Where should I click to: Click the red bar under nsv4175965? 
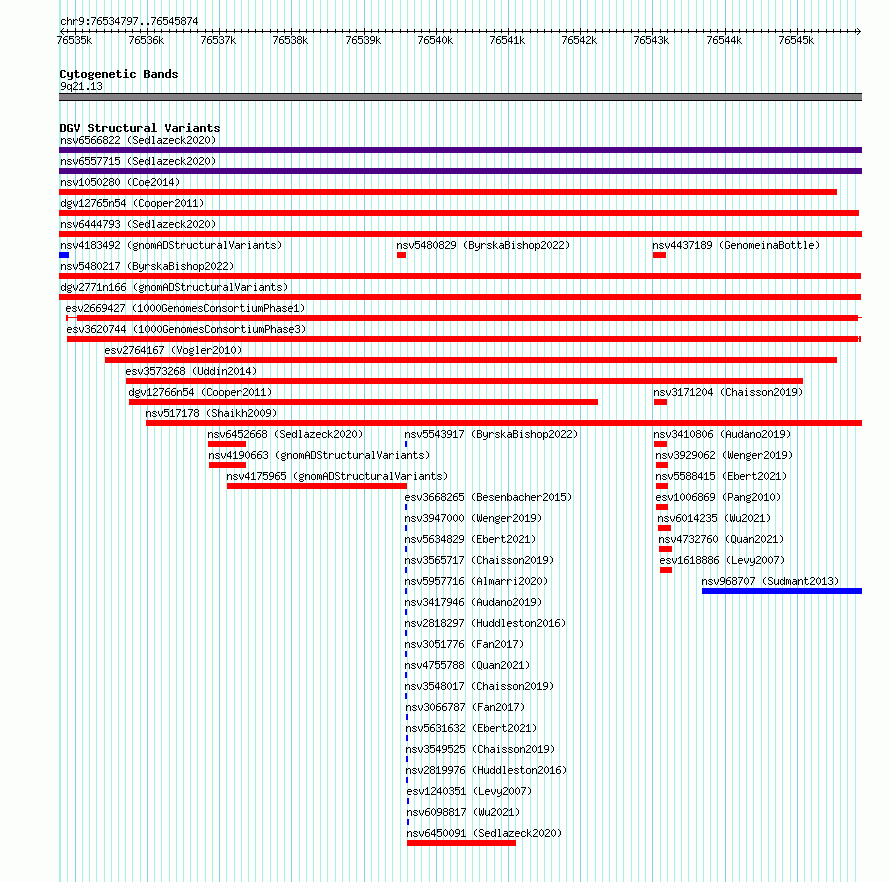(317, 486)
